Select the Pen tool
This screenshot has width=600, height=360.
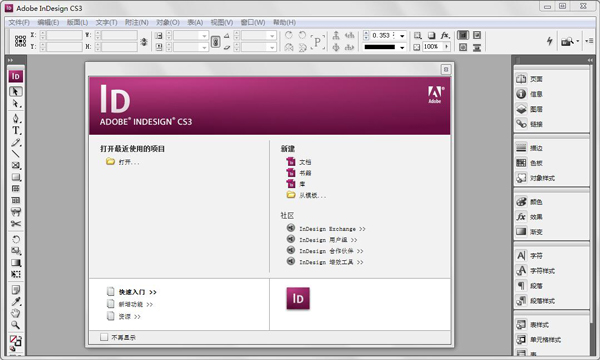pos(16,118)
